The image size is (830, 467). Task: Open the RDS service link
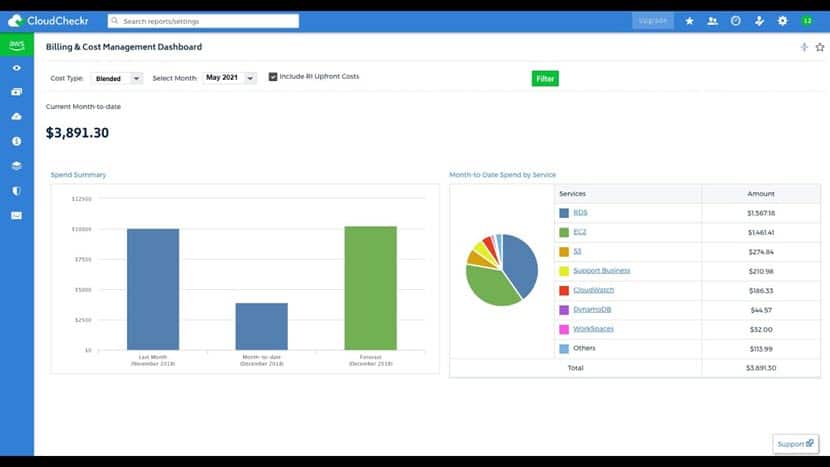580,212
